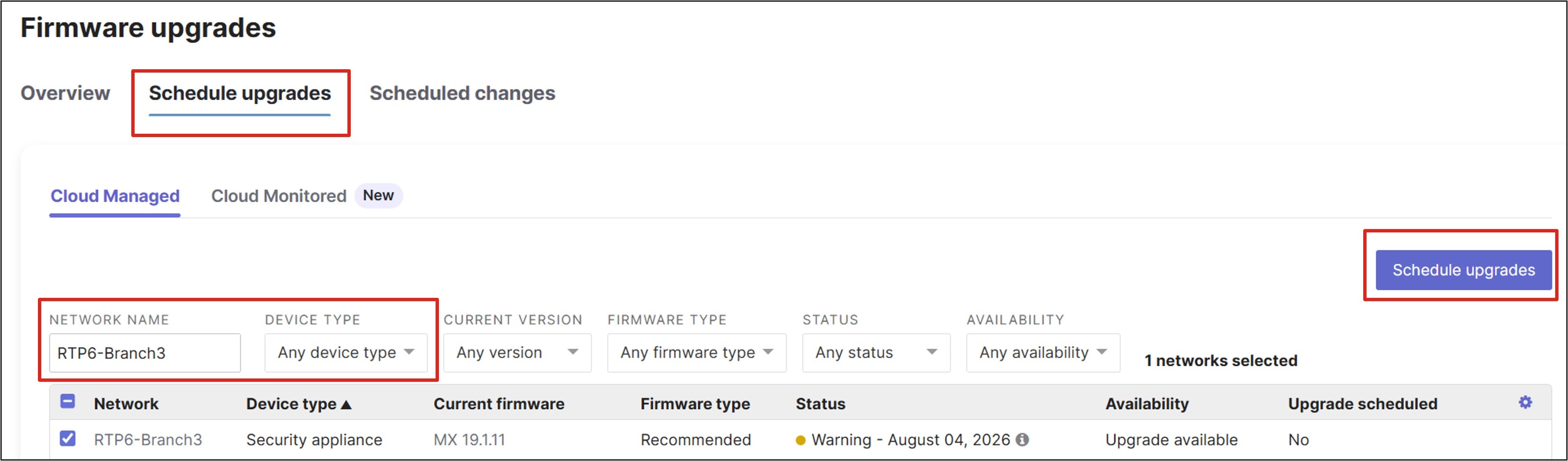The height and width of the screenshot is (461, 1568).
Task: Open the RTP6-Branch3 network link
Action: click(148, 440)
